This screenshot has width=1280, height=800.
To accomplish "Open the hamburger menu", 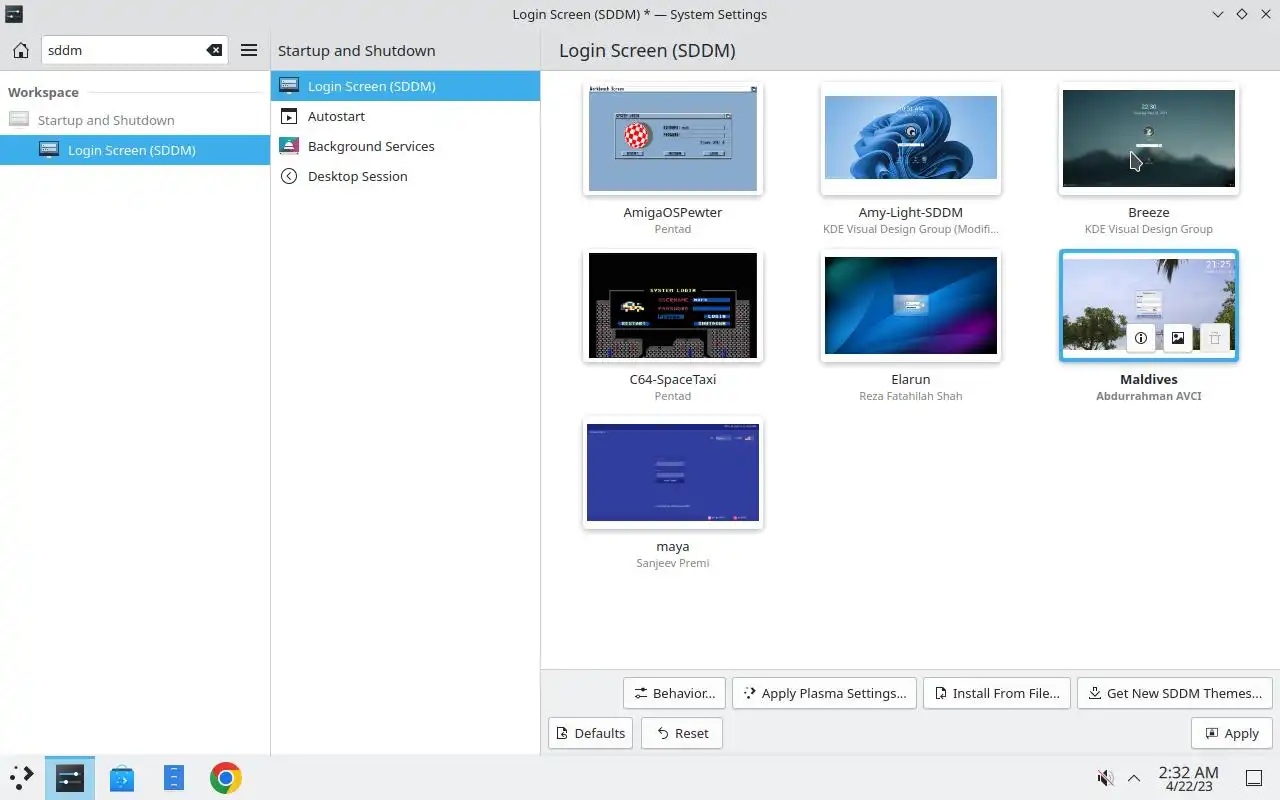I will point(249,50).
